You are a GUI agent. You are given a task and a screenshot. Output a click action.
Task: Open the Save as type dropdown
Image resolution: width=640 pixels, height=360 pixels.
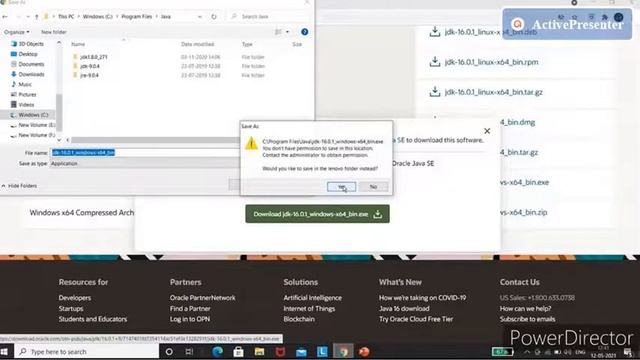click(144, 164)
